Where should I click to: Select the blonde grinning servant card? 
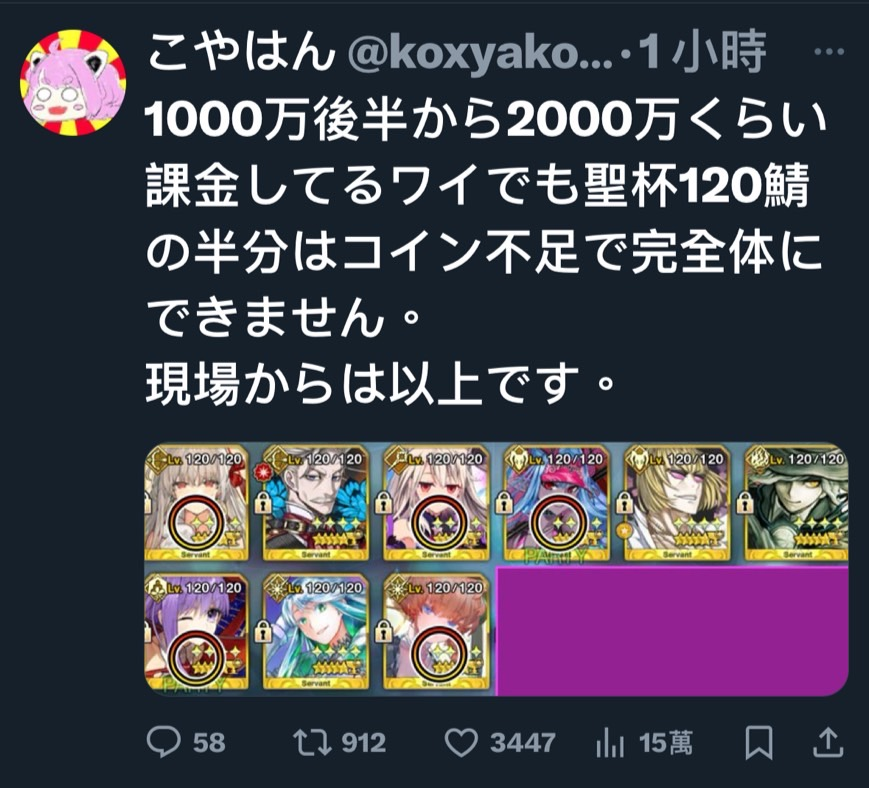point(677,503)
